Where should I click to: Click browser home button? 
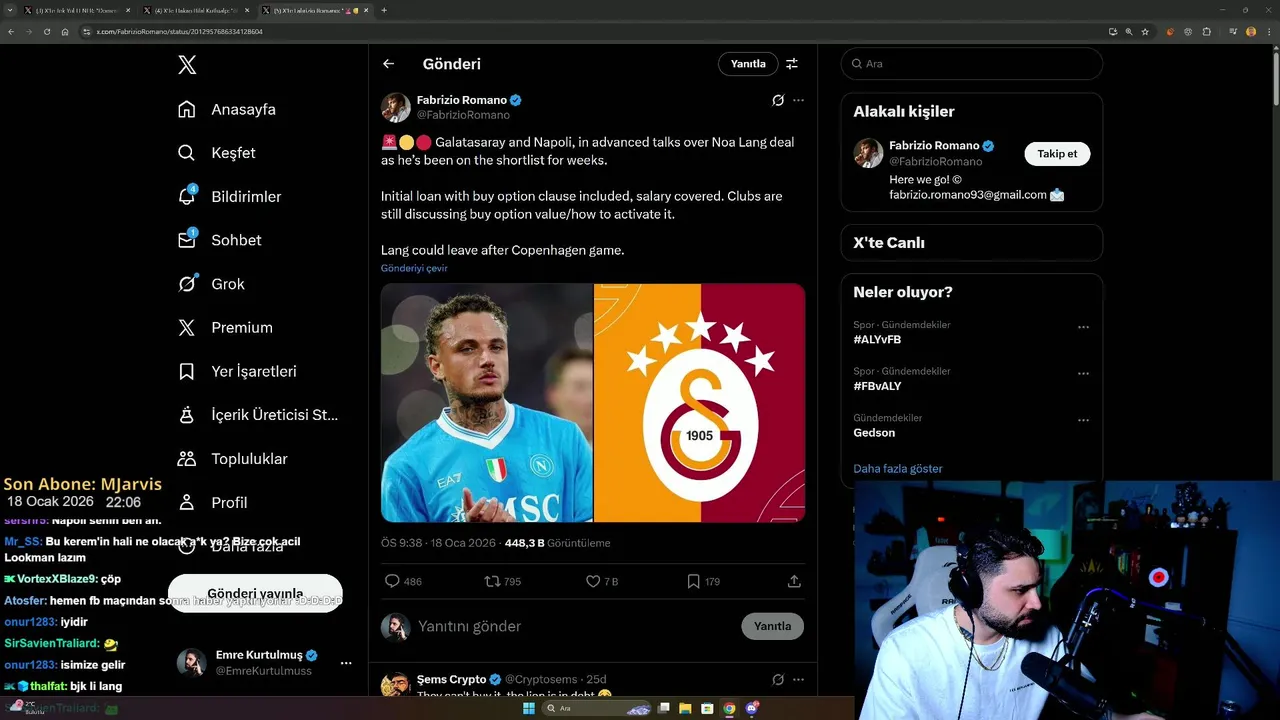point(65,32)
